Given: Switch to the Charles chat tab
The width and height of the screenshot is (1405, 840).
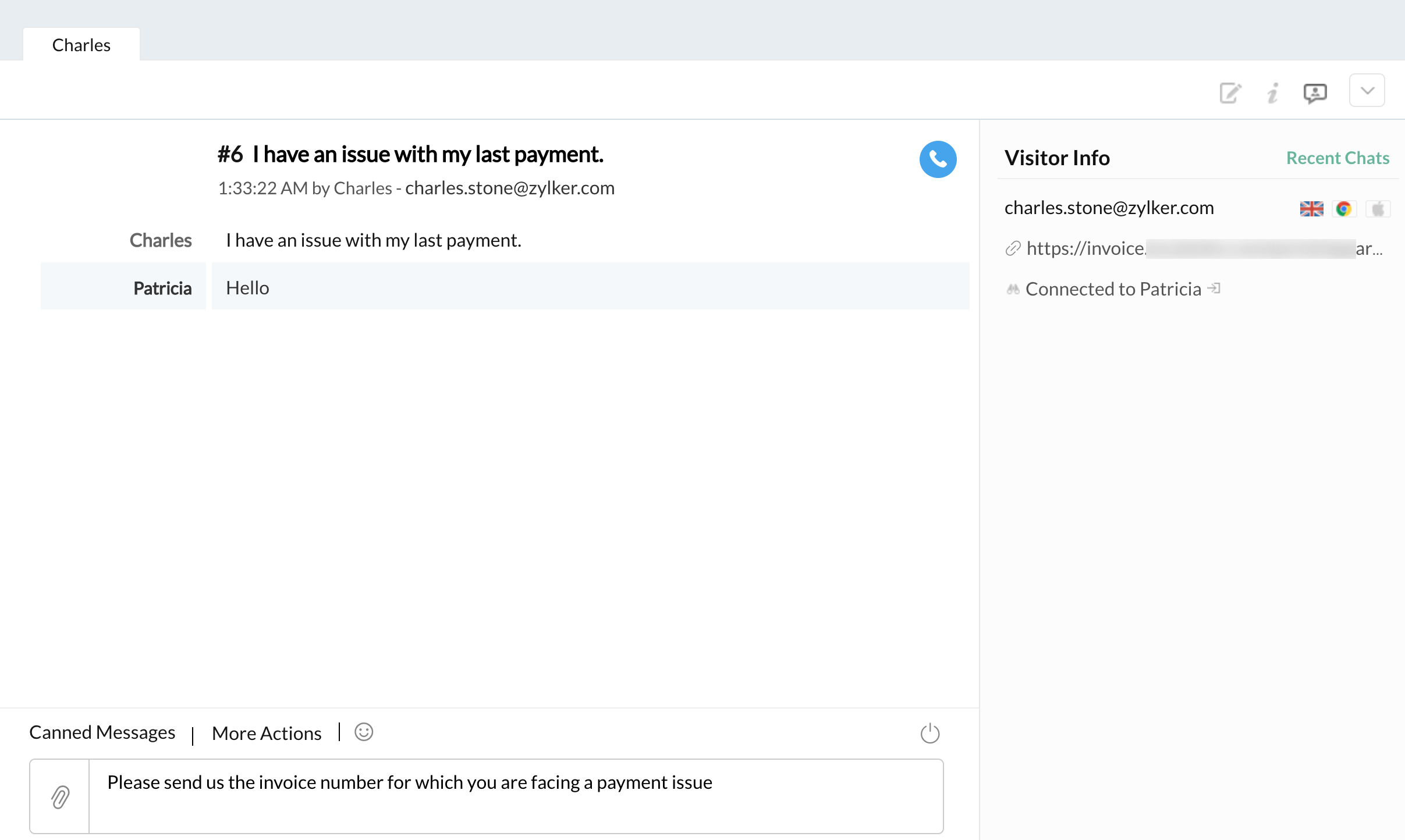Looking at the screenshot, I should [x=81, y=45].
